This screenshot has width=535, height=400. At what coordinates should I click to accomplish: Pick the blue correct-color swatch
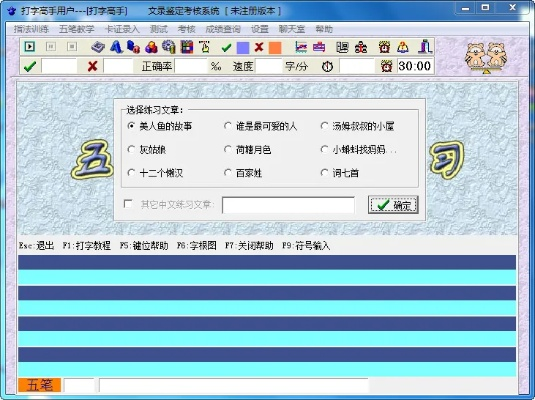click(243, 48)
